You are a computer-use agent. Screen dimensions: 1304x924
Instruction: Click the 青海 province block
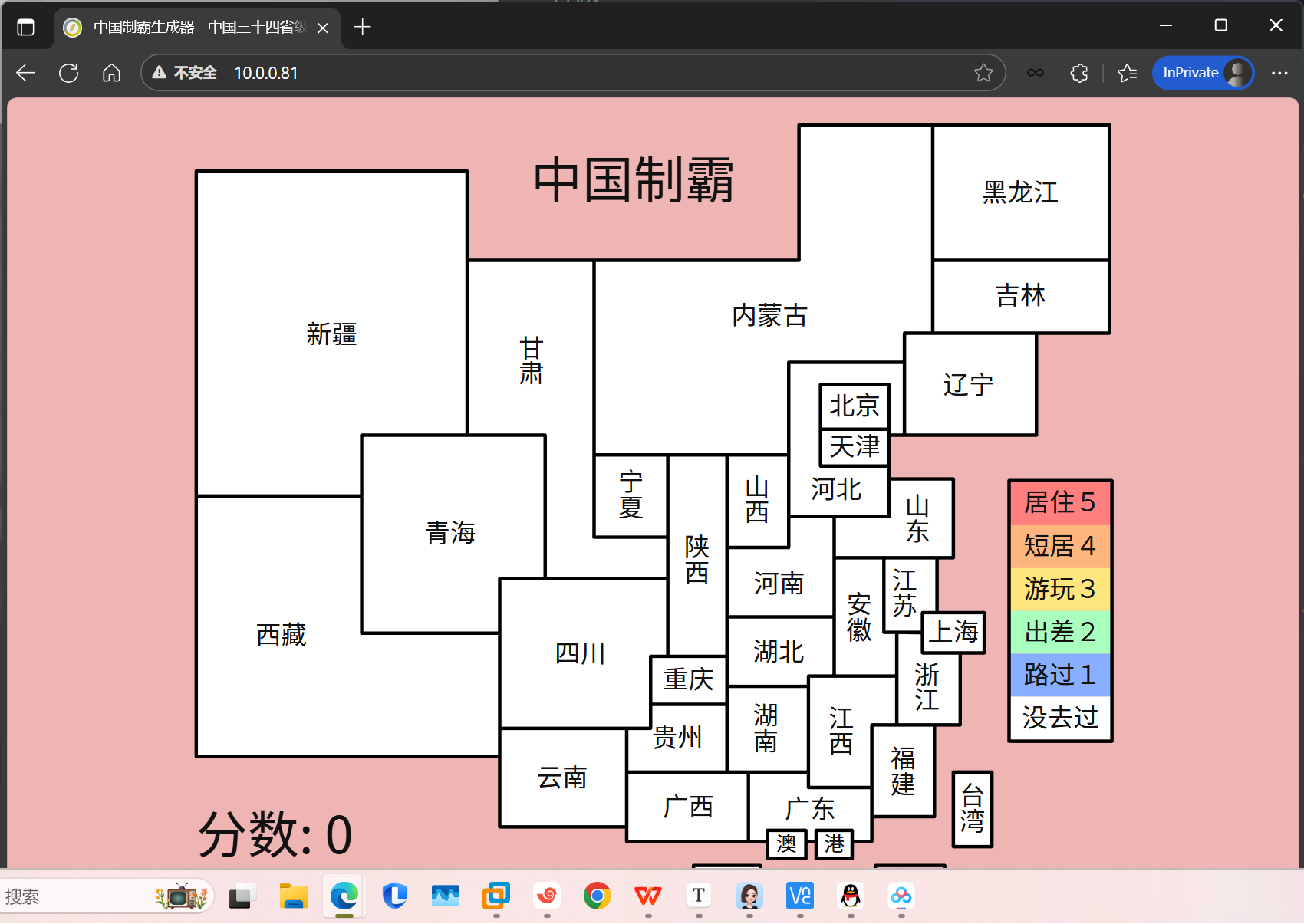coord(451,533)
